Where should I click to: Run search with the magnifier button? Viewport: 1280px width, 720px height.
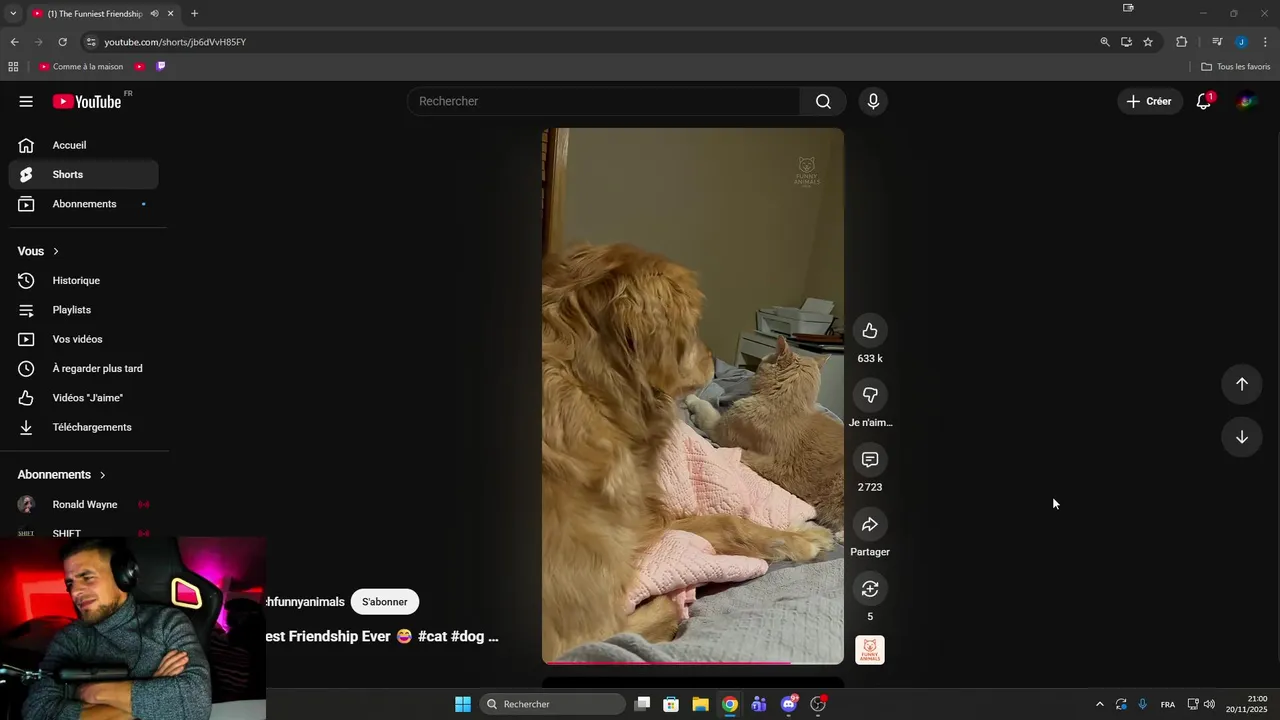(823, 101)
